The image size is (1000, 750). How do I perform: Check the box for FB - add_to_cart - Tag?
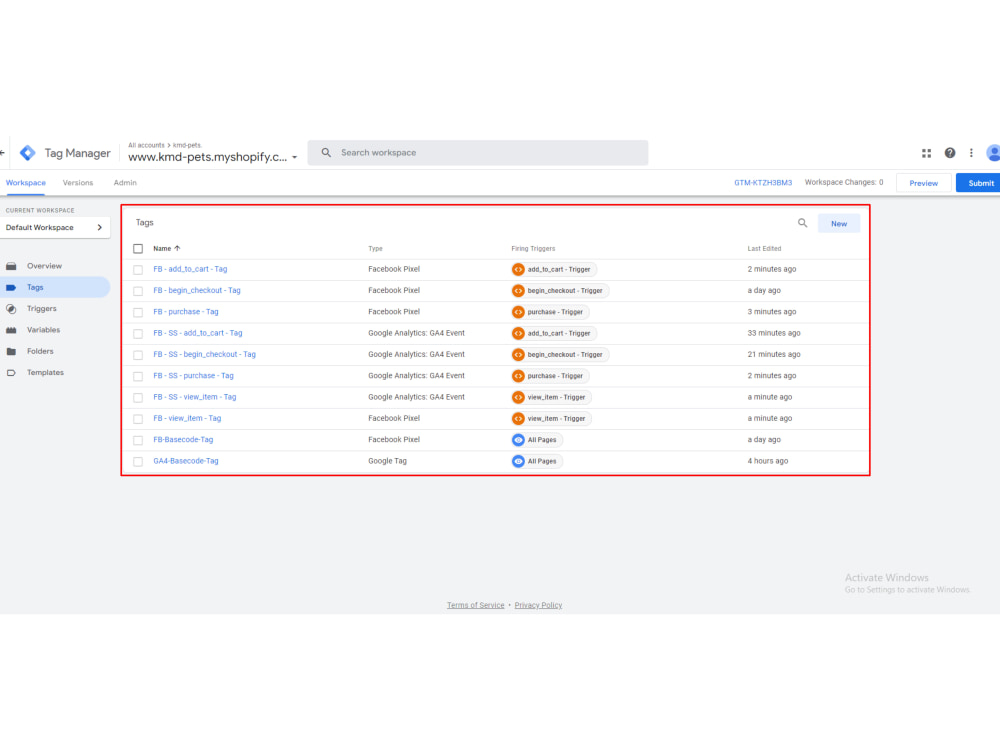tap(138, 270)
